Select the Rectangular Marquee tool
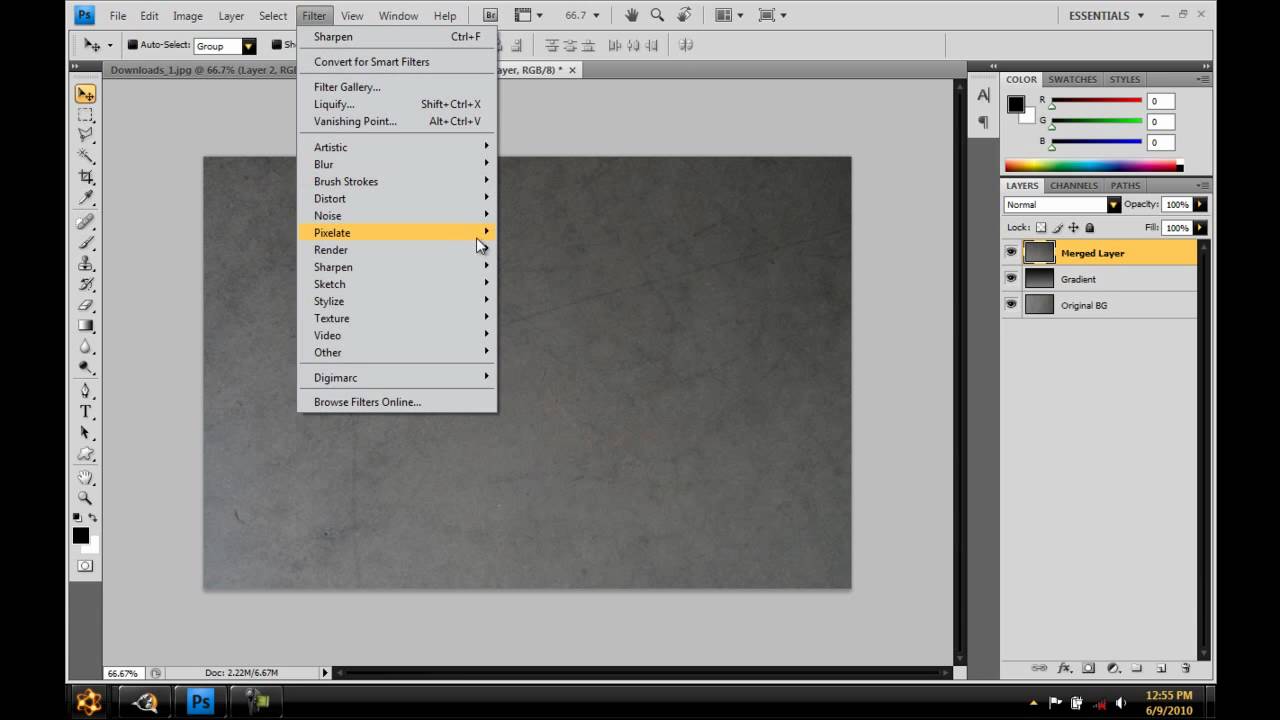The image size is (1280, 720). point(85,115)
